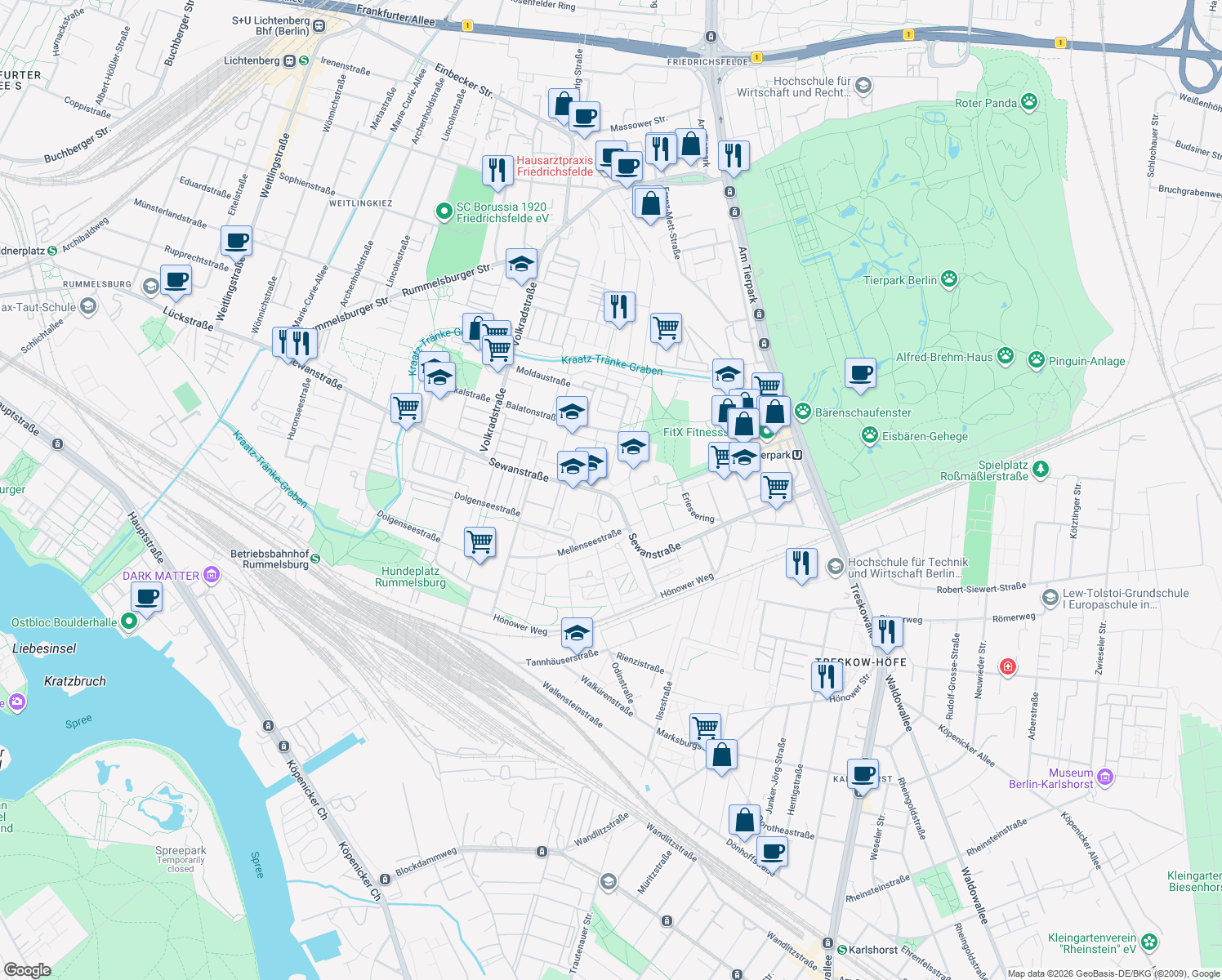Click the school marker on Rummelsburger Str.
The width and height of the screenshot is (1222, 980).
pyautogui.click(x=521, y=265)
